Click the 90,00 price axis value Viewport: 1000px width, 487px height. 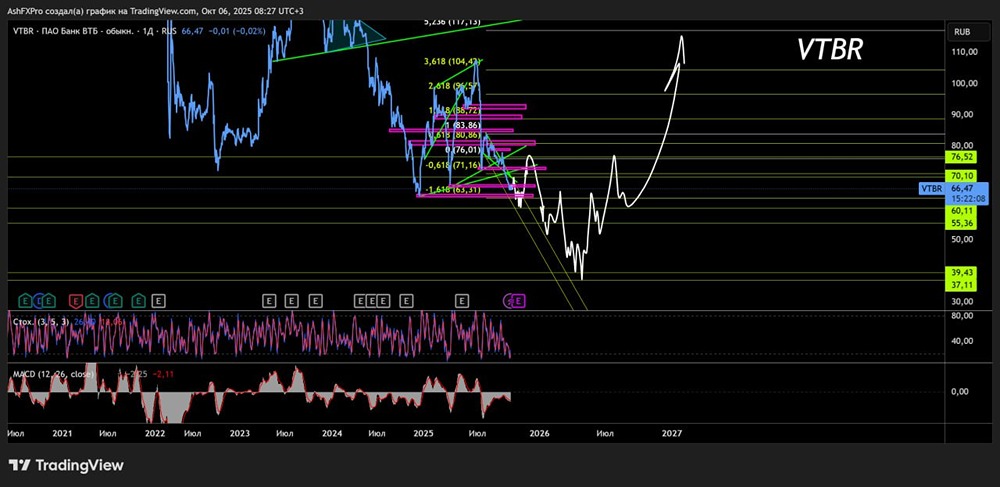coord(964,115)
